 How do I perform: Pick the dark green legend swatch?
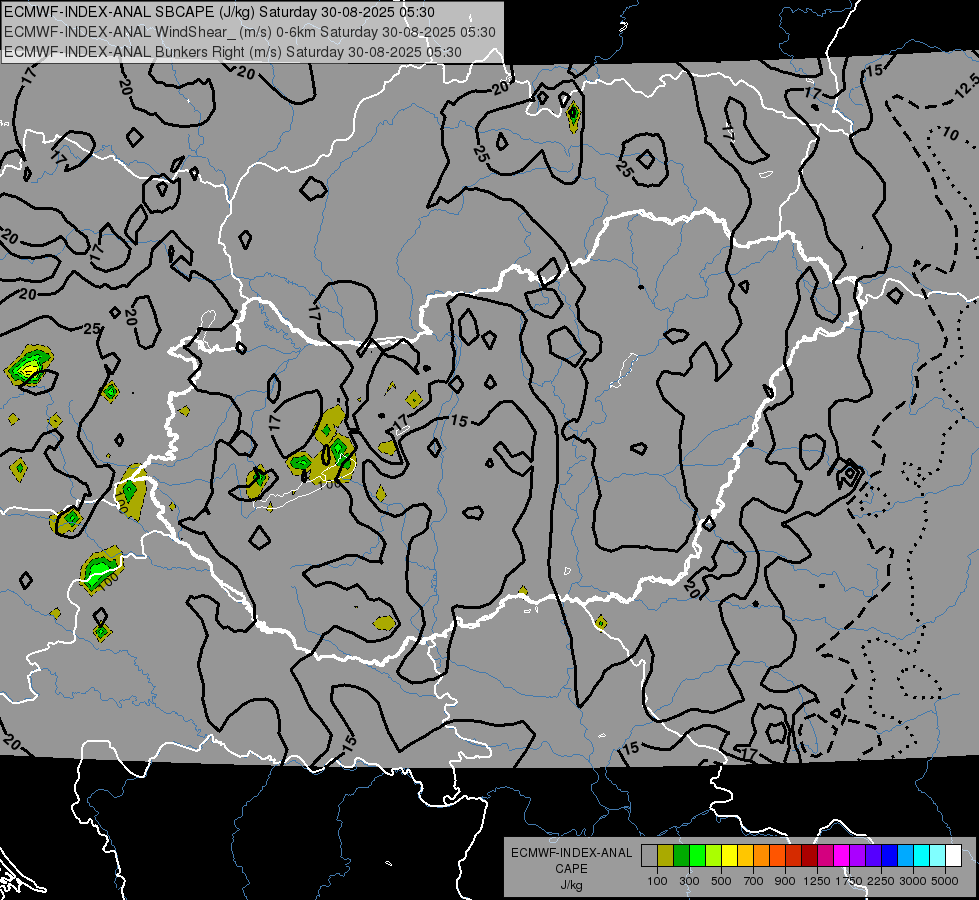pos(681,855)
